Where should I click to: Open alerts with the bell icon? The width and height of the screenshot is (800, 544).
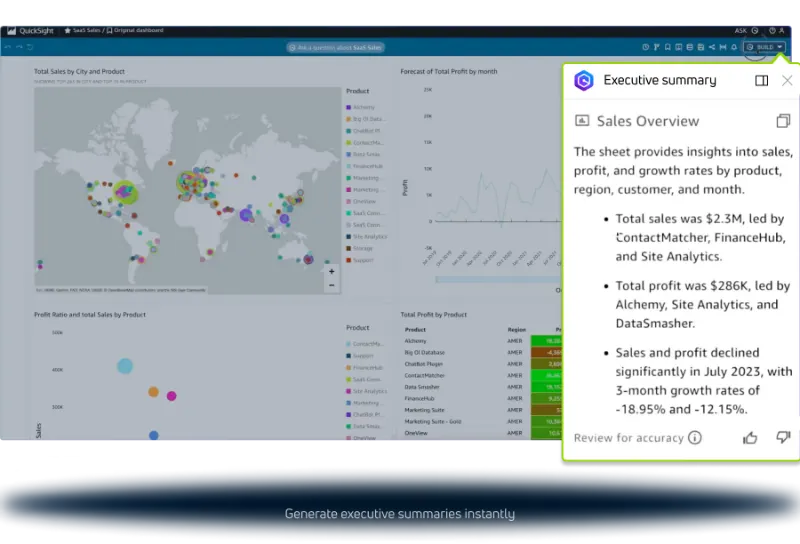tap(734, 47)
